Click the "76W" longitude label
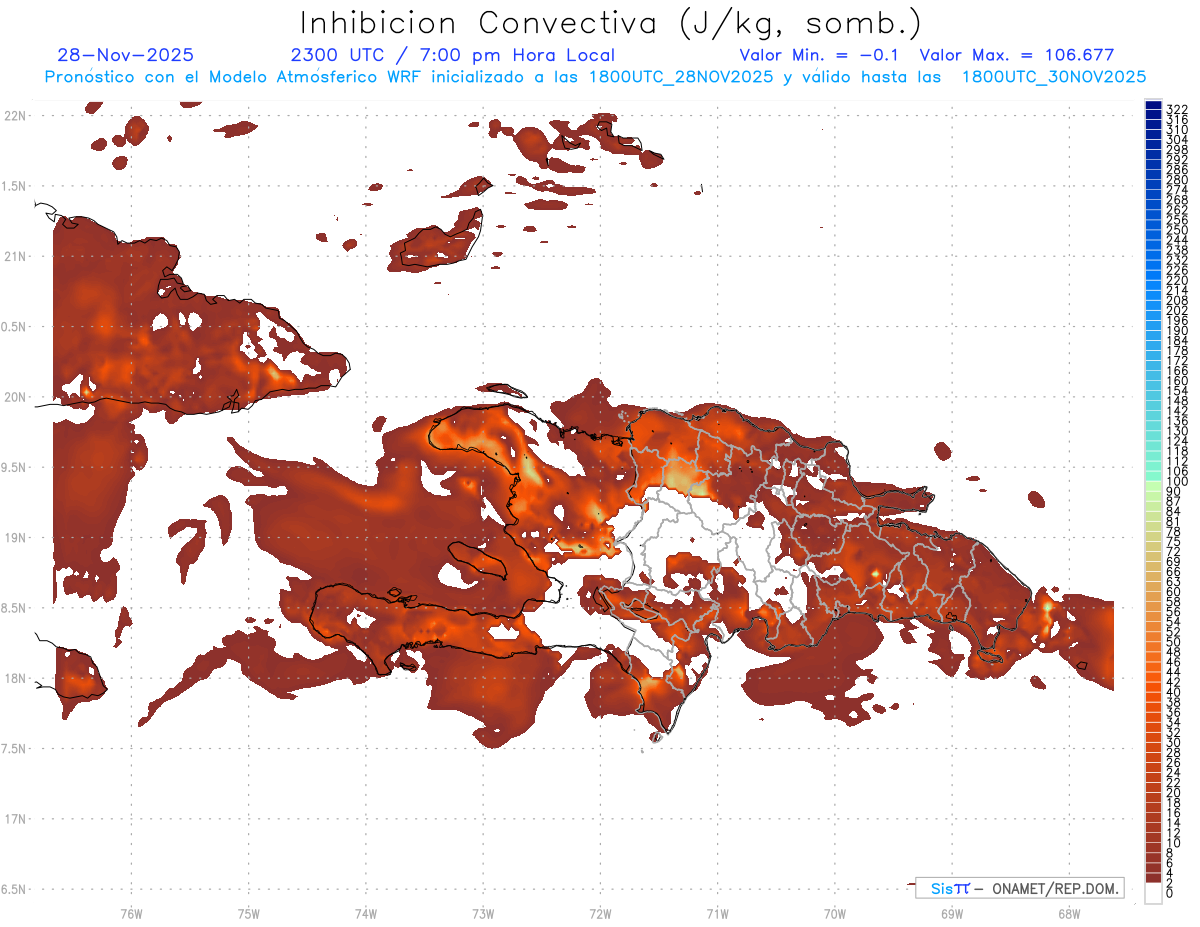Viewport: 1200px width, 927px height. coord(131,913)
